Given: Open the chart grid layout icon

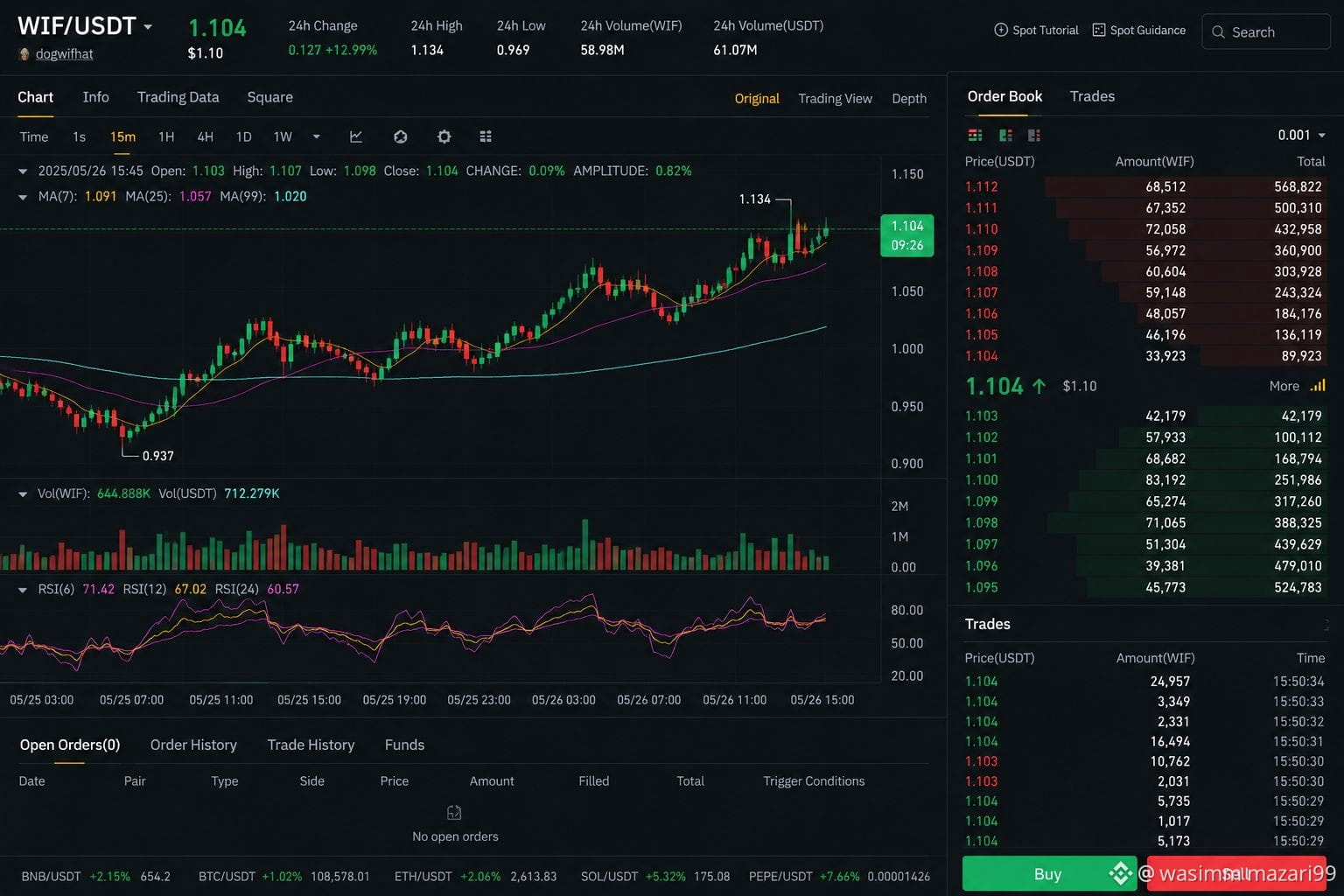Looking at the screenshot, I should (x=486, y=136).
